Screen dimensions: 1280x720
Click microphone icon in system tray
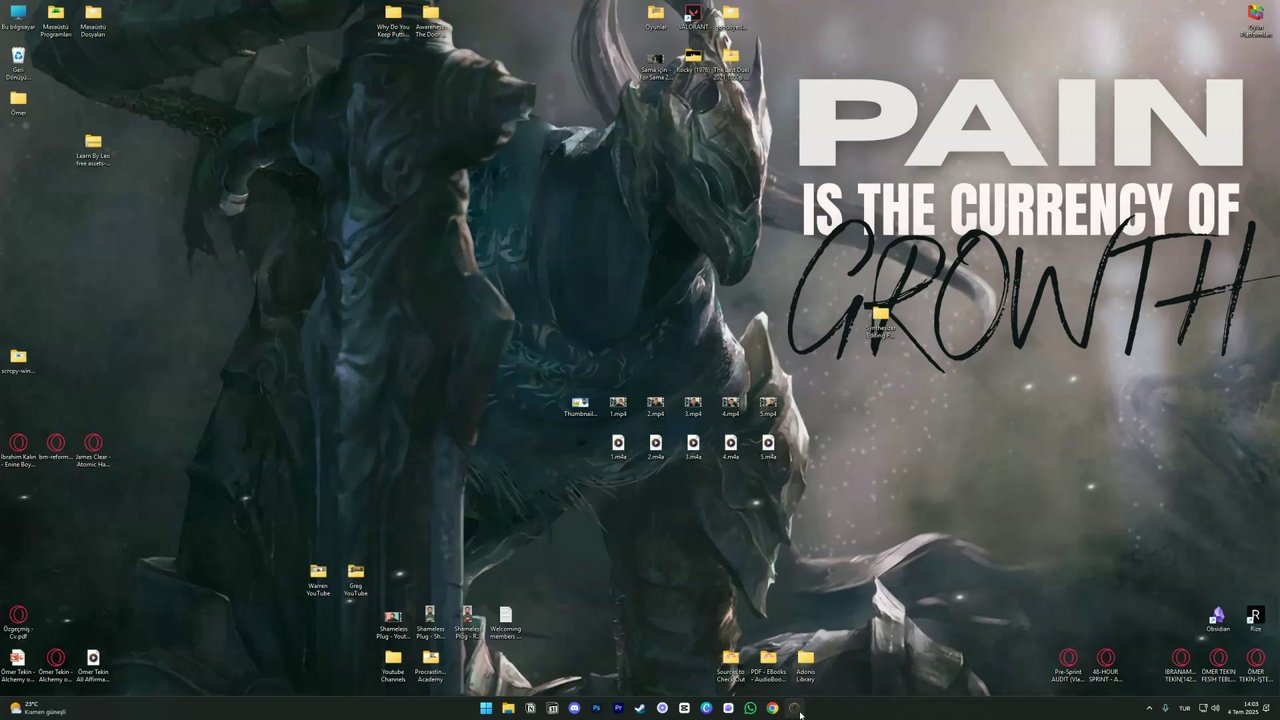1165,708
